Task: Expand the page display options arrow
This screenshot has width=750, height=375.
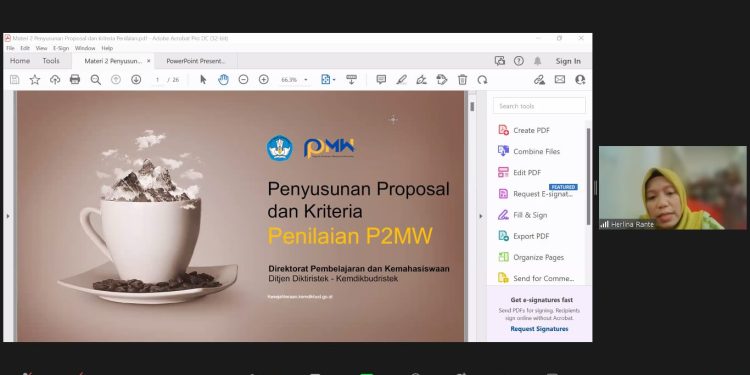Action: pyautogui.click(x=334, y=80)
